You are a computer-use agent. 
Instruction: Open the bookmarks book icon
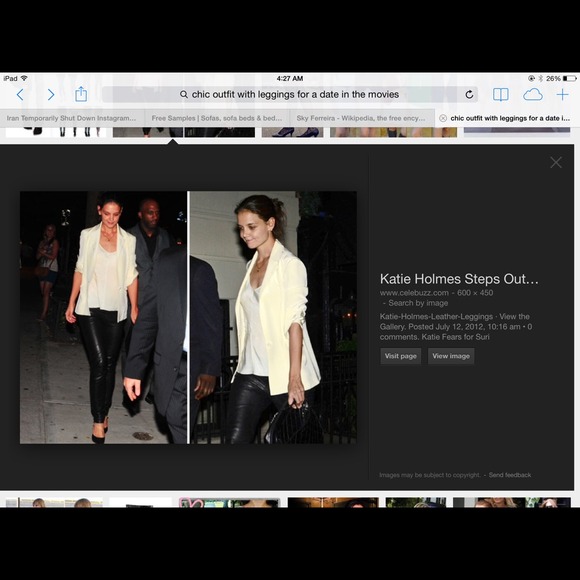(x=500, y=95)
